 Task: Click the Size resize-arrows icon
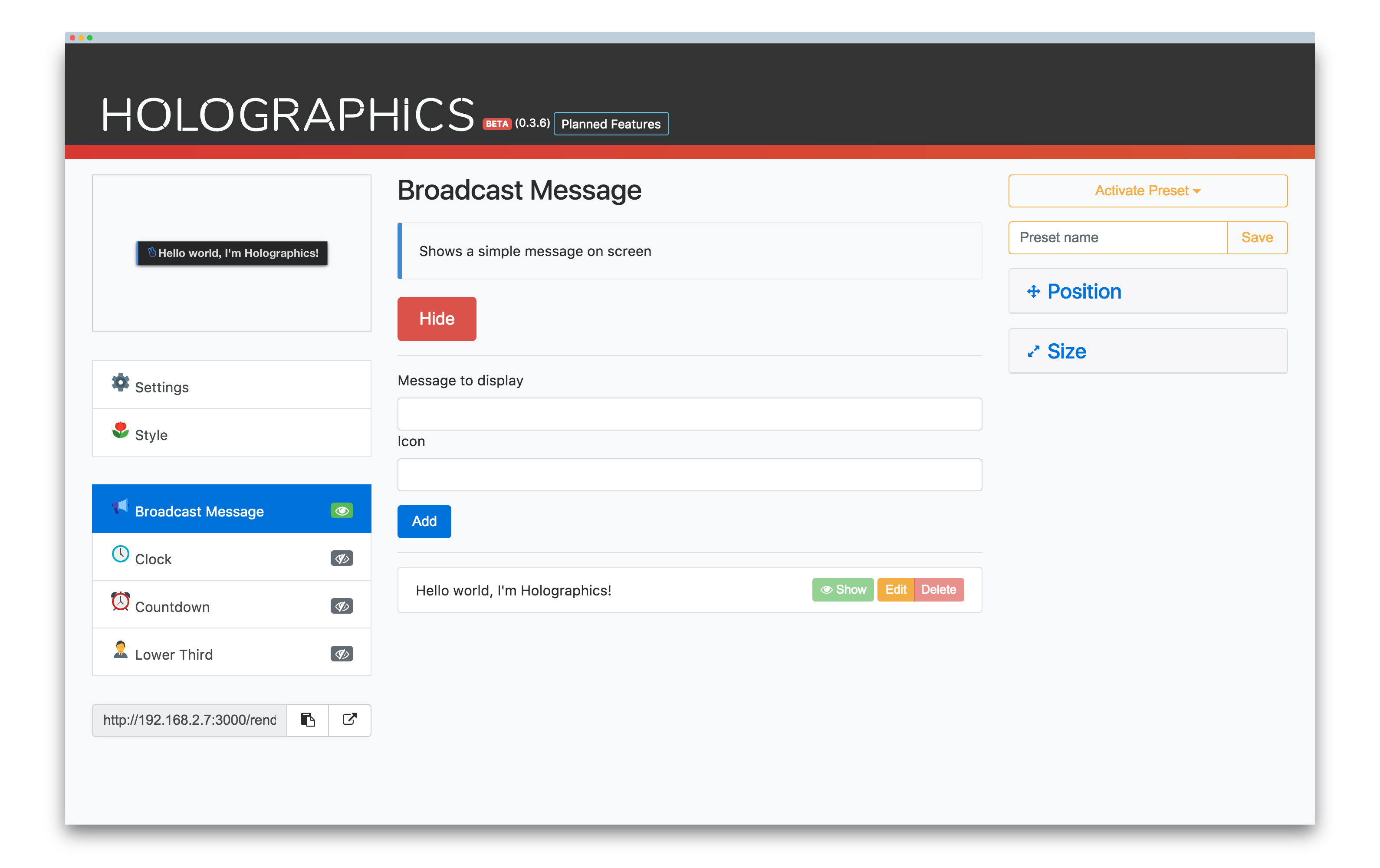point(1033,352)
